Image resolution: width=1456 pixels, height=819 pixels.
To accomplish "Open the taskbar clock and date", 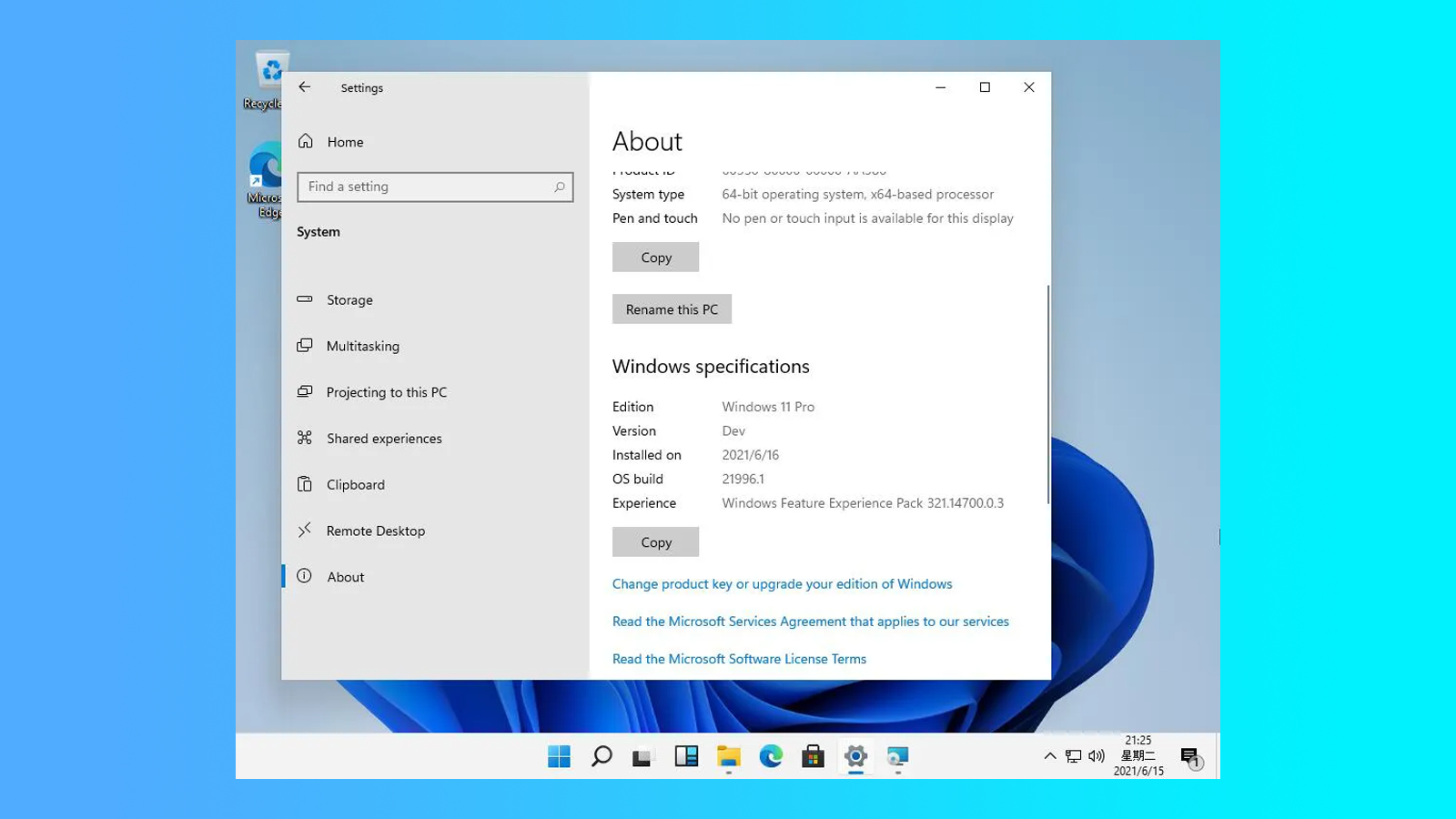I will coord(1138,756).
